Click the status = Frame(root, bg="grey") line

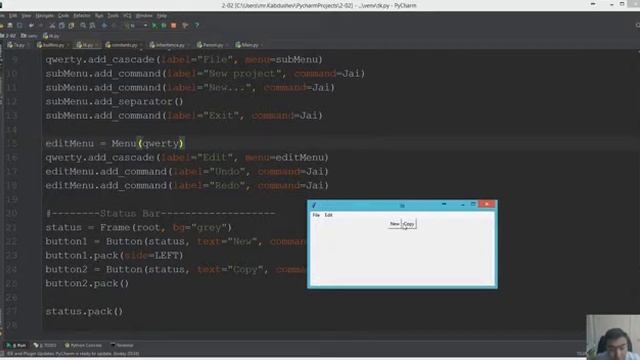[138, 228]
